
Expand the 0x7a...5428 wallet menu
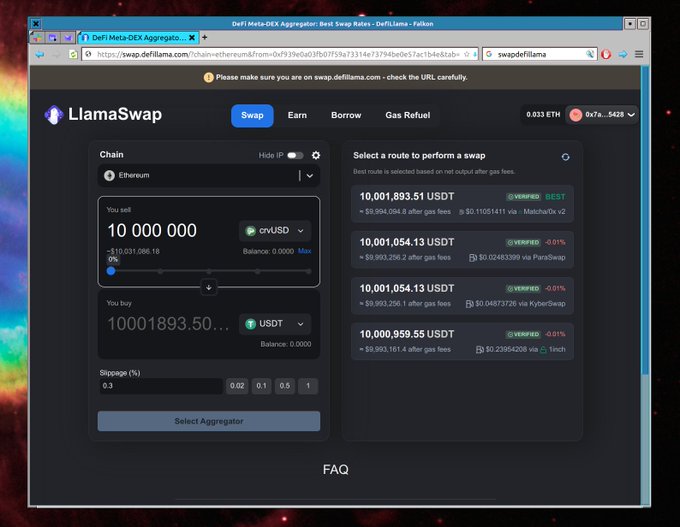602,115
